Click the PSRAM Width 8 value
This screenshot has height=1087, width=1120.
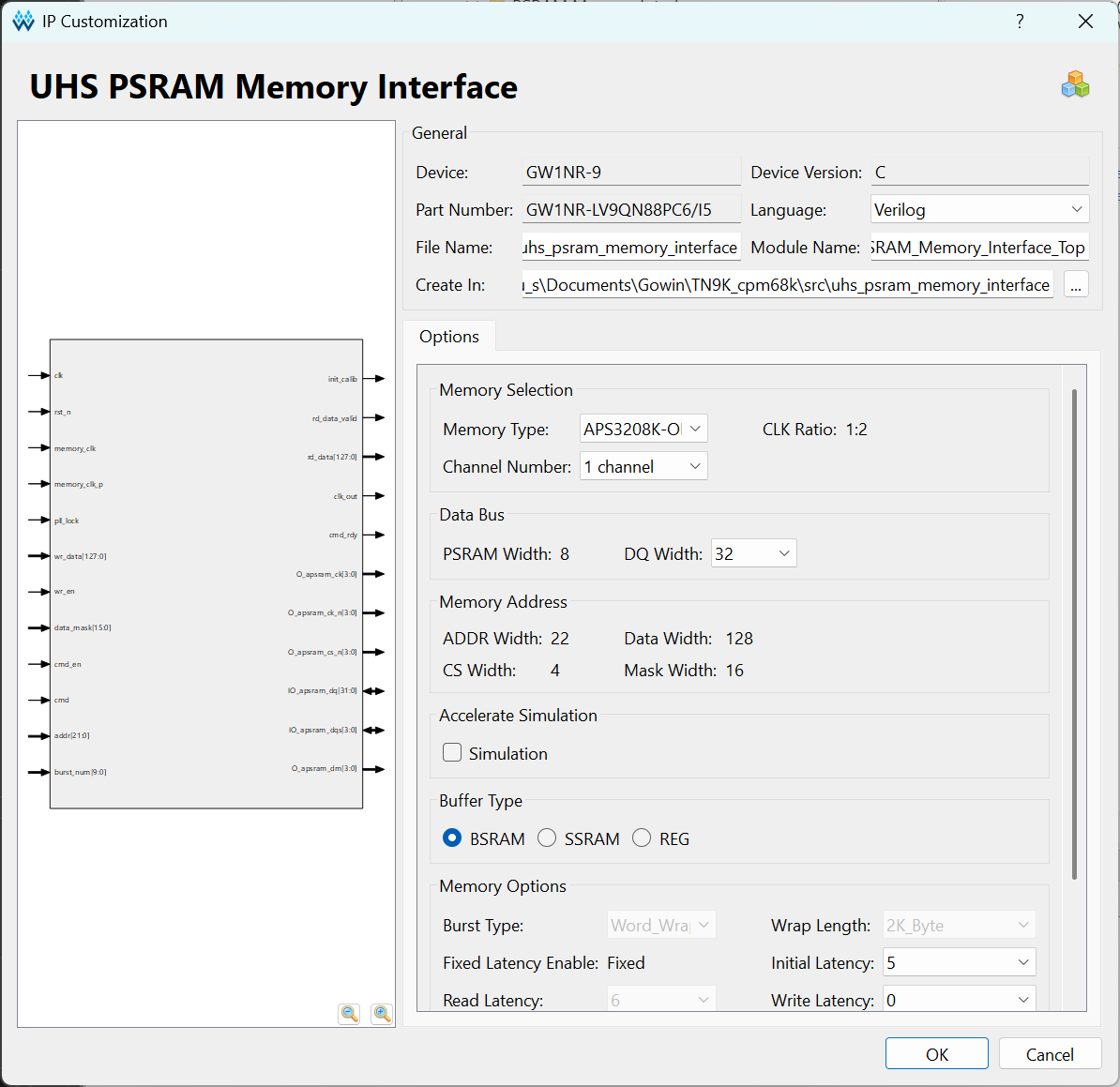click(565, 553)
